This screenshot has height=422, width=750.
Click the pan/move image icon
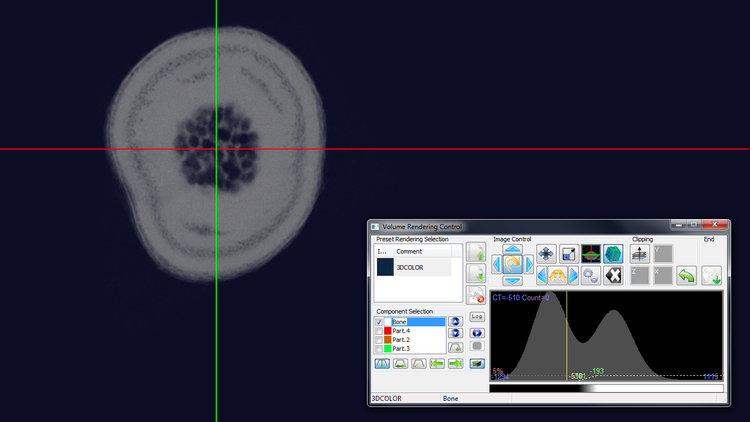(547, 254)
